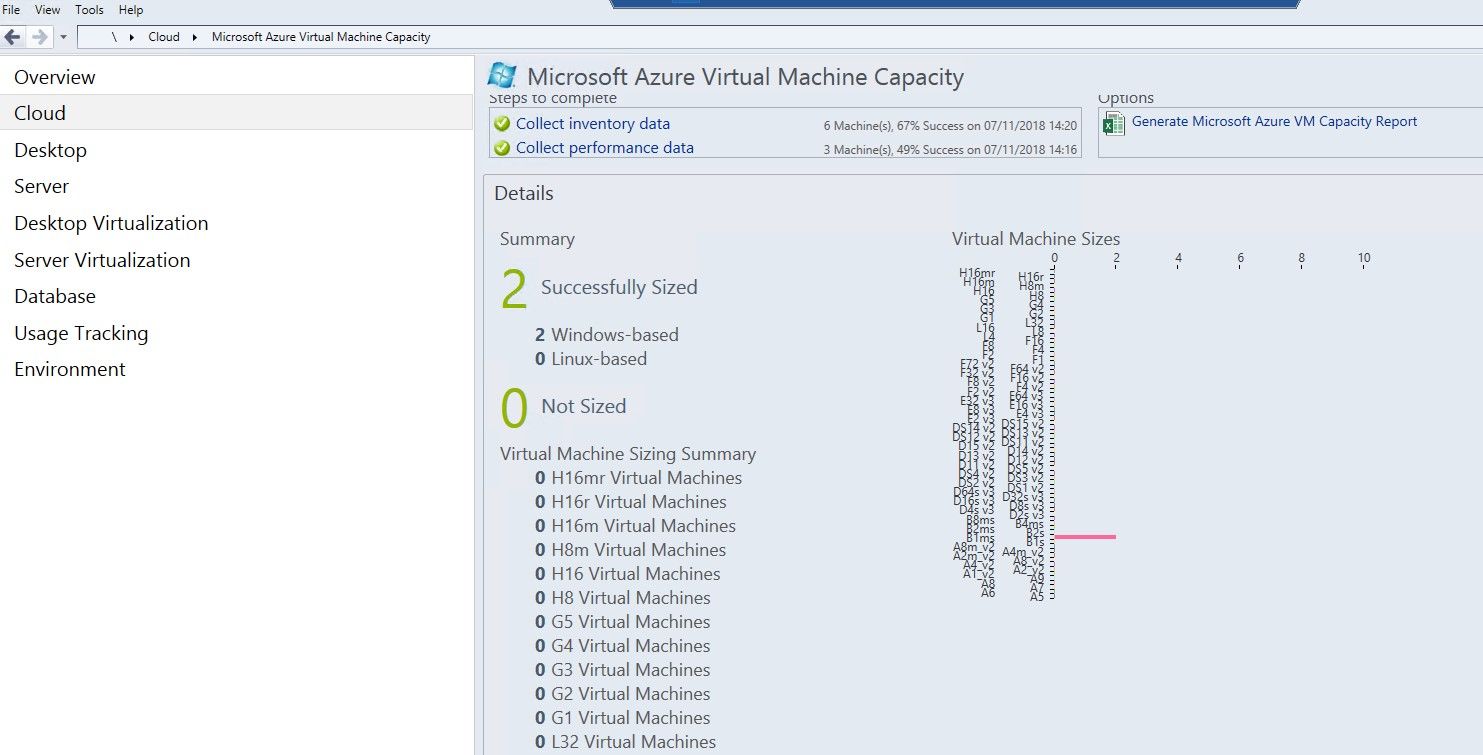Image resolution: width=1483 pixels, height=755 pixels.
Task: Click '0 H8 Virtual Machines' row
Action: (x=623, y=598)
